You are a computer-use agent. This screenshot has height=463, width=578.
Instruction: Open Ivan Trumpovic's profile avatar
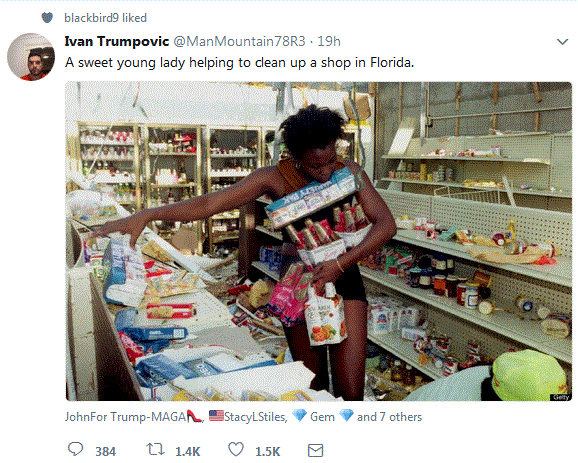pos(31,57)
